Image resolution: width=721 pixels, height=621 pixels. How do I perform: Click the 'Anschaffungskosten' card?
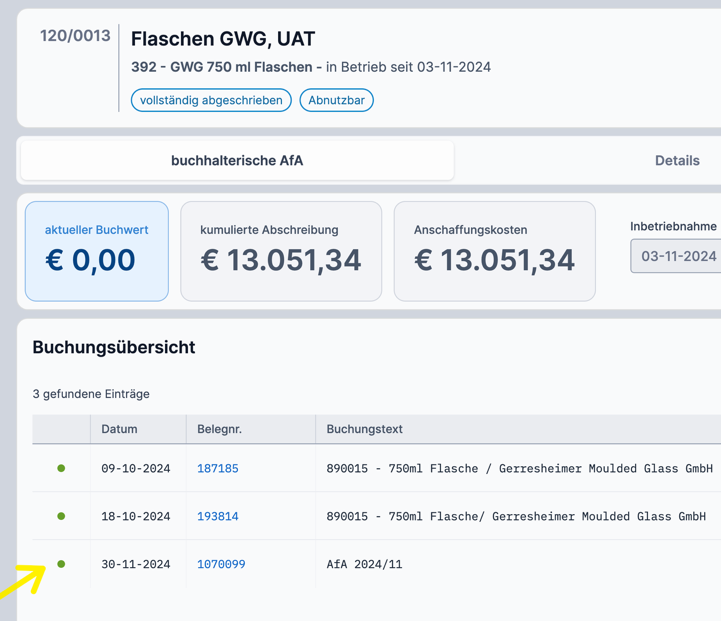(494, 251)
